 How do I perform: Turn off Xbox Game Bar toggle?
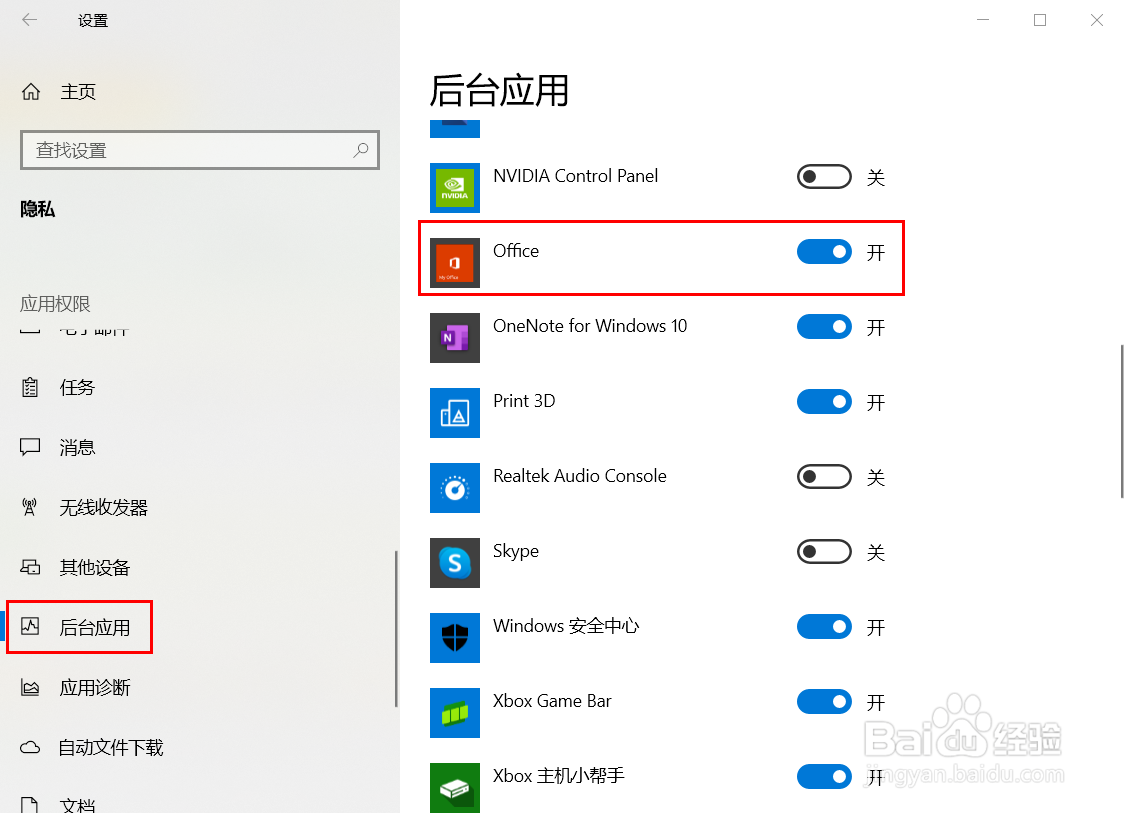824,702
